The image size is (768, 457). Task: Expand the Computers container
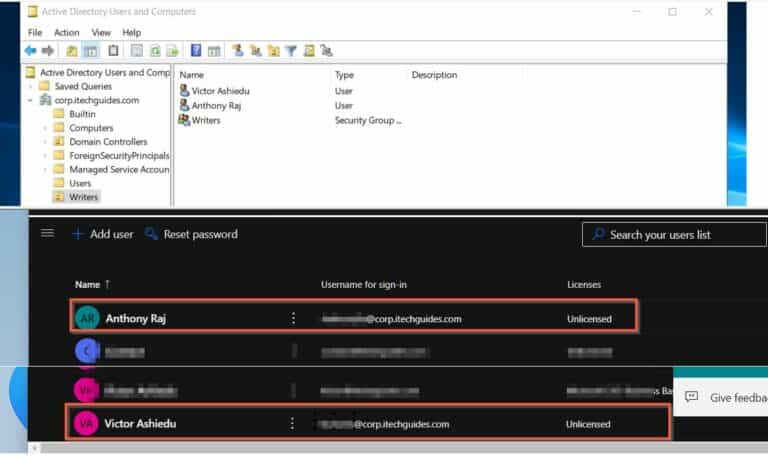(45, 128)
